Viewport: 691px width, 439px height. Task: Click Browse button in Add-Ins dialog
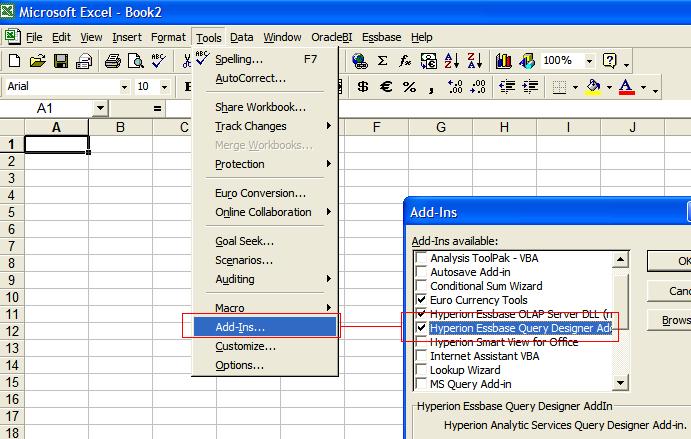[669, 320]
